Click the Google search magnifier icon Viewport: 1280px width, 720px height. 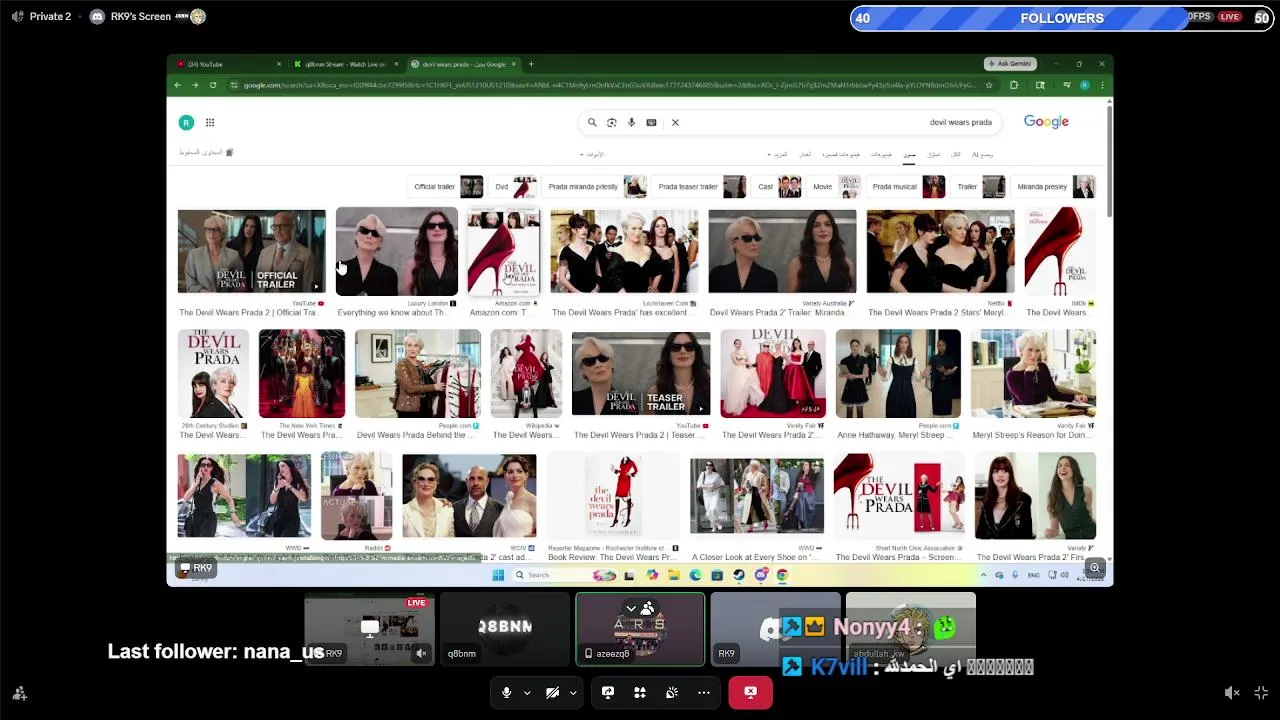(592, 122)
